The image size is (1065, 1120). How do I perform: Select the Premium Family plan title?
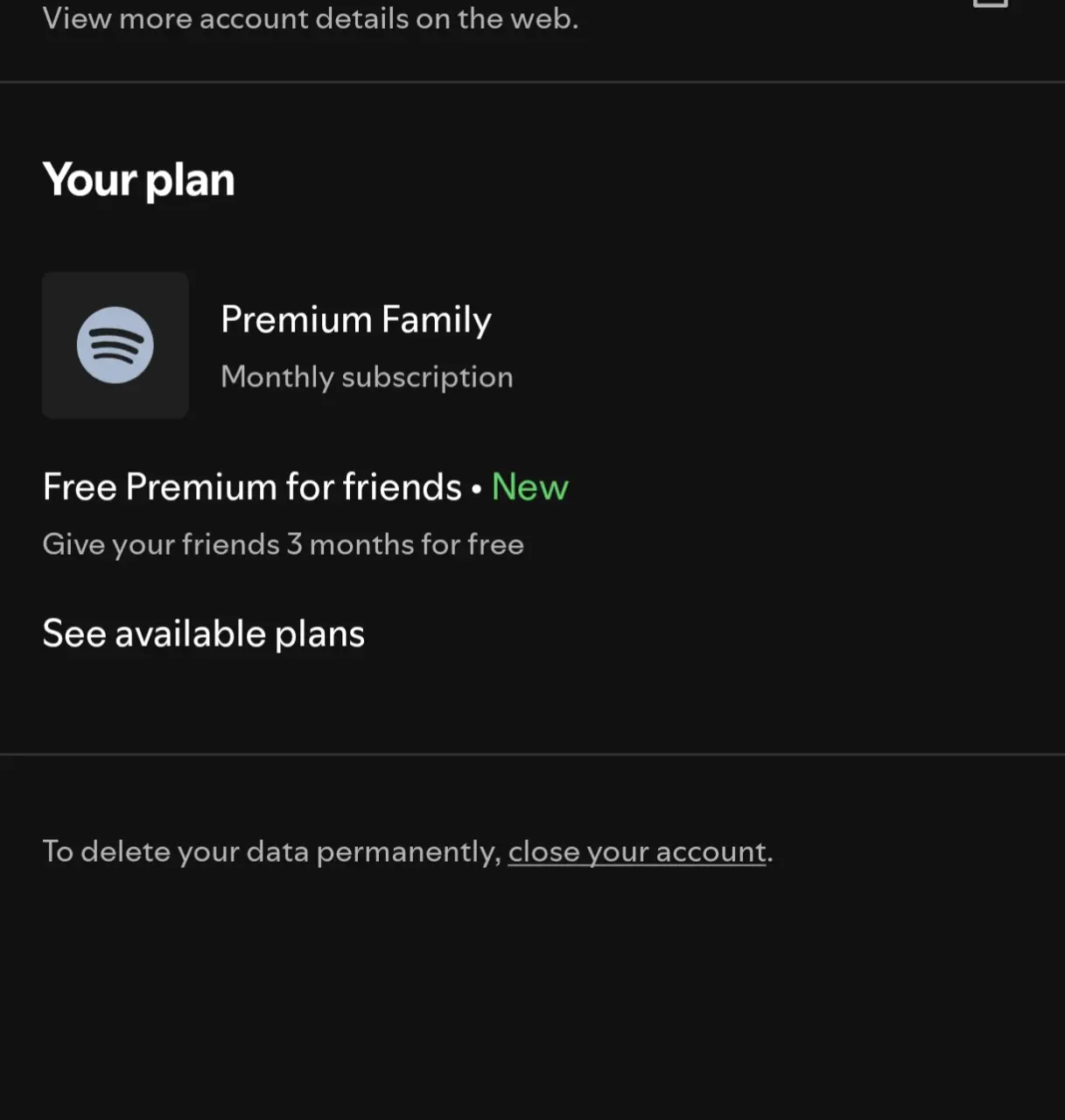point(355,320)
